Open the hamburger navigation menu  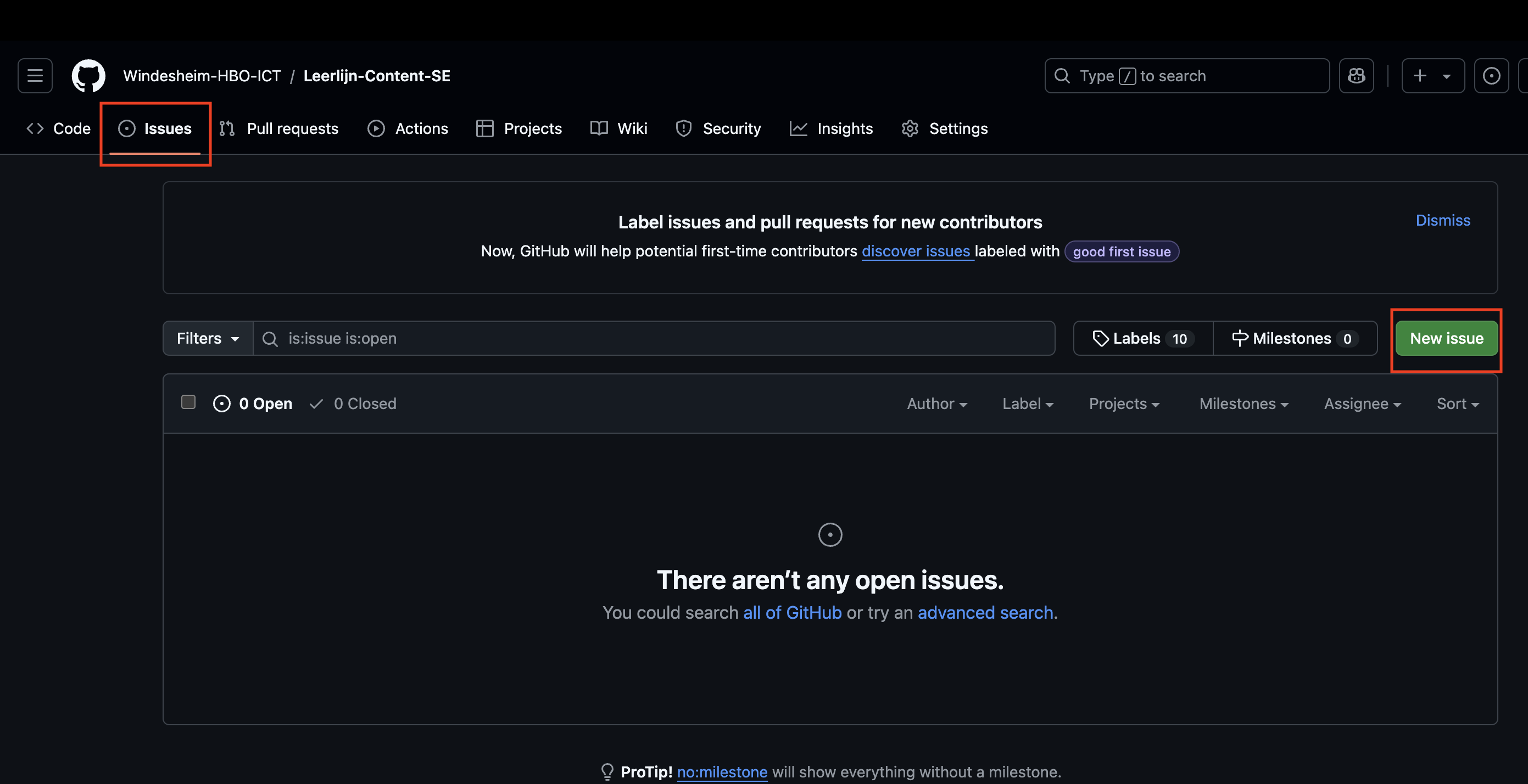(35, 76)
